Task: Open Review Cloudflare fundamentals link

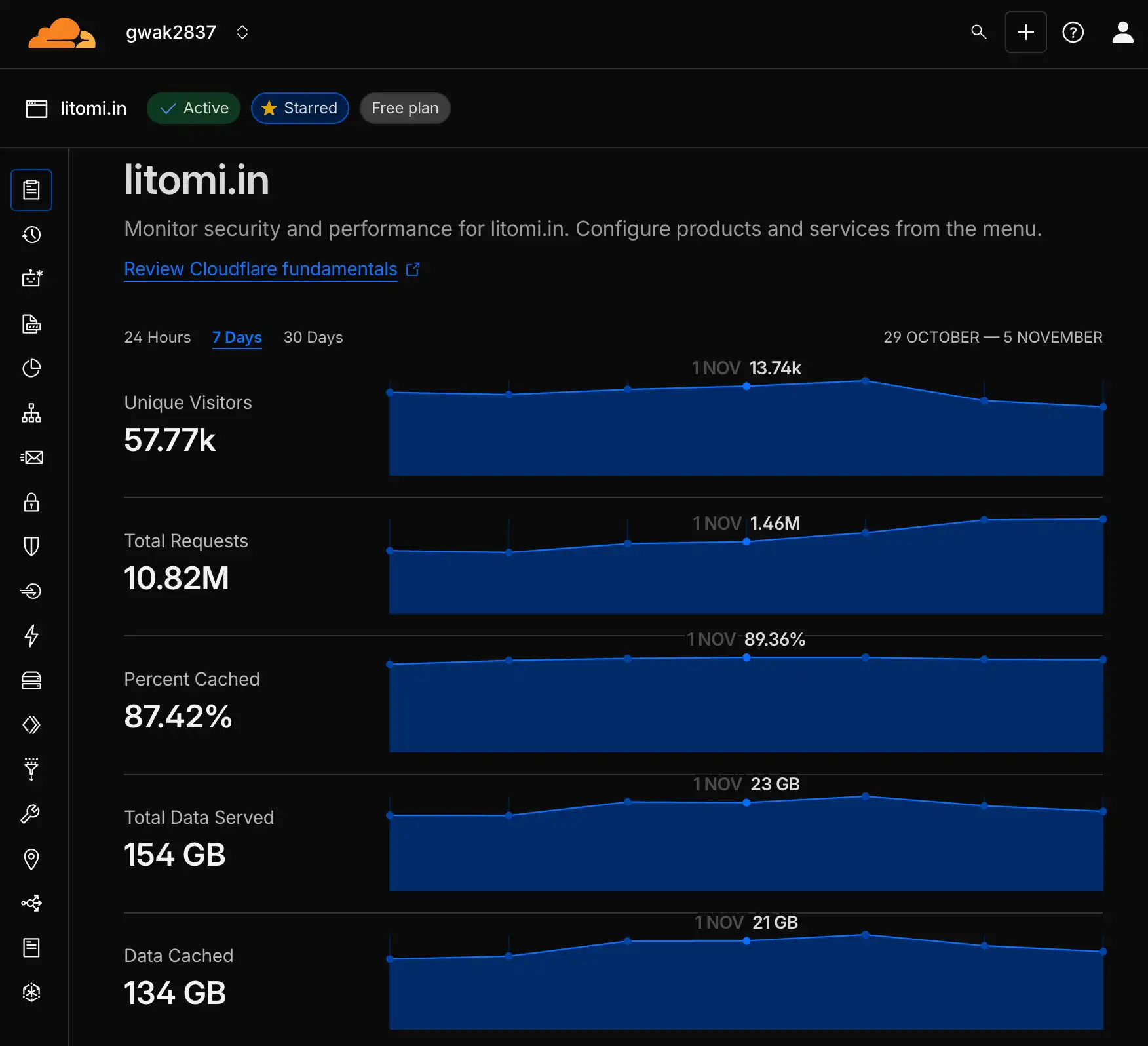Action: click(261, 269)
